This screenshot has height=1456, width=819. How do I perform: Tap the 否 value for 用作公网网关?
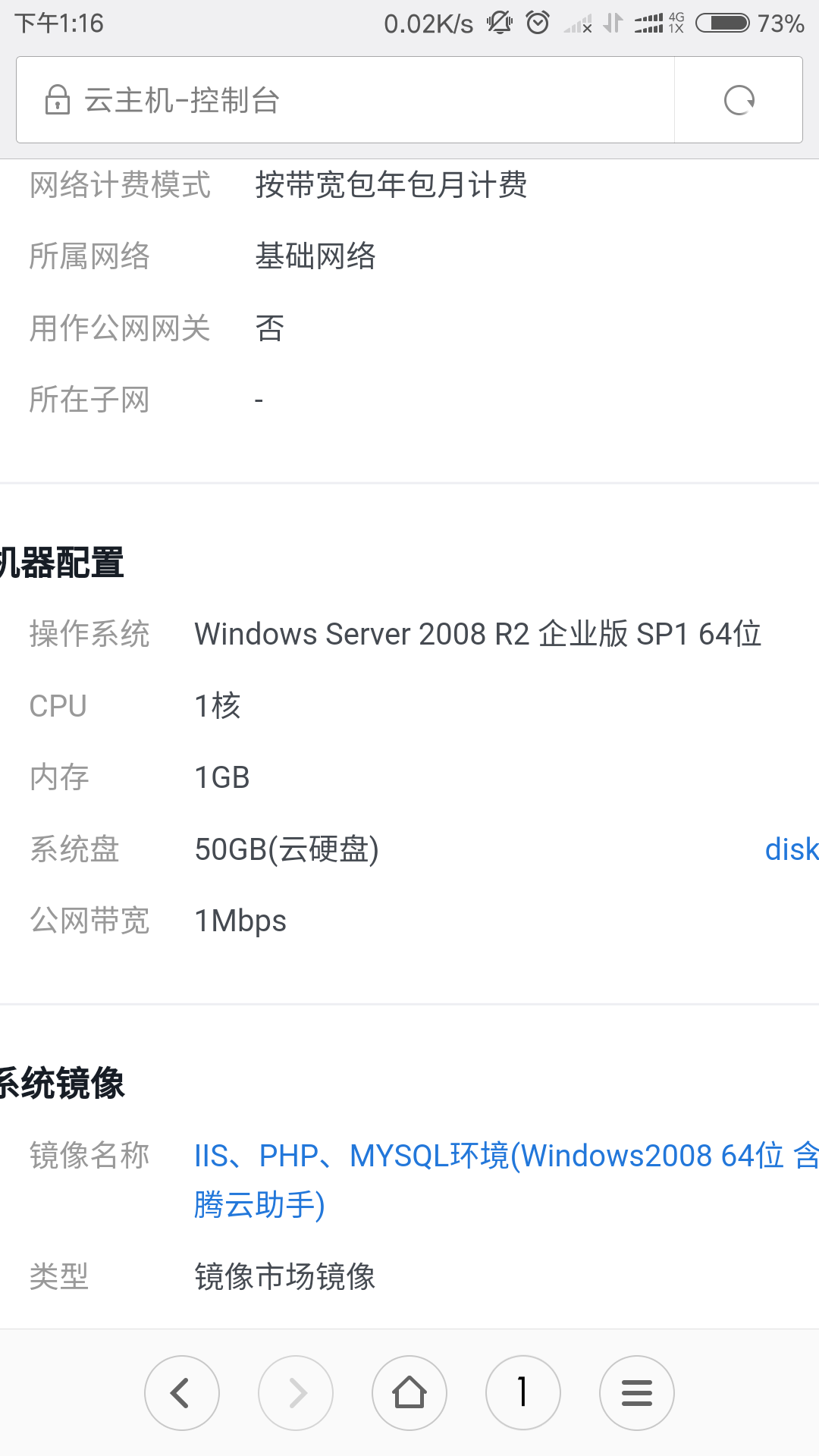tap(269, 328)
